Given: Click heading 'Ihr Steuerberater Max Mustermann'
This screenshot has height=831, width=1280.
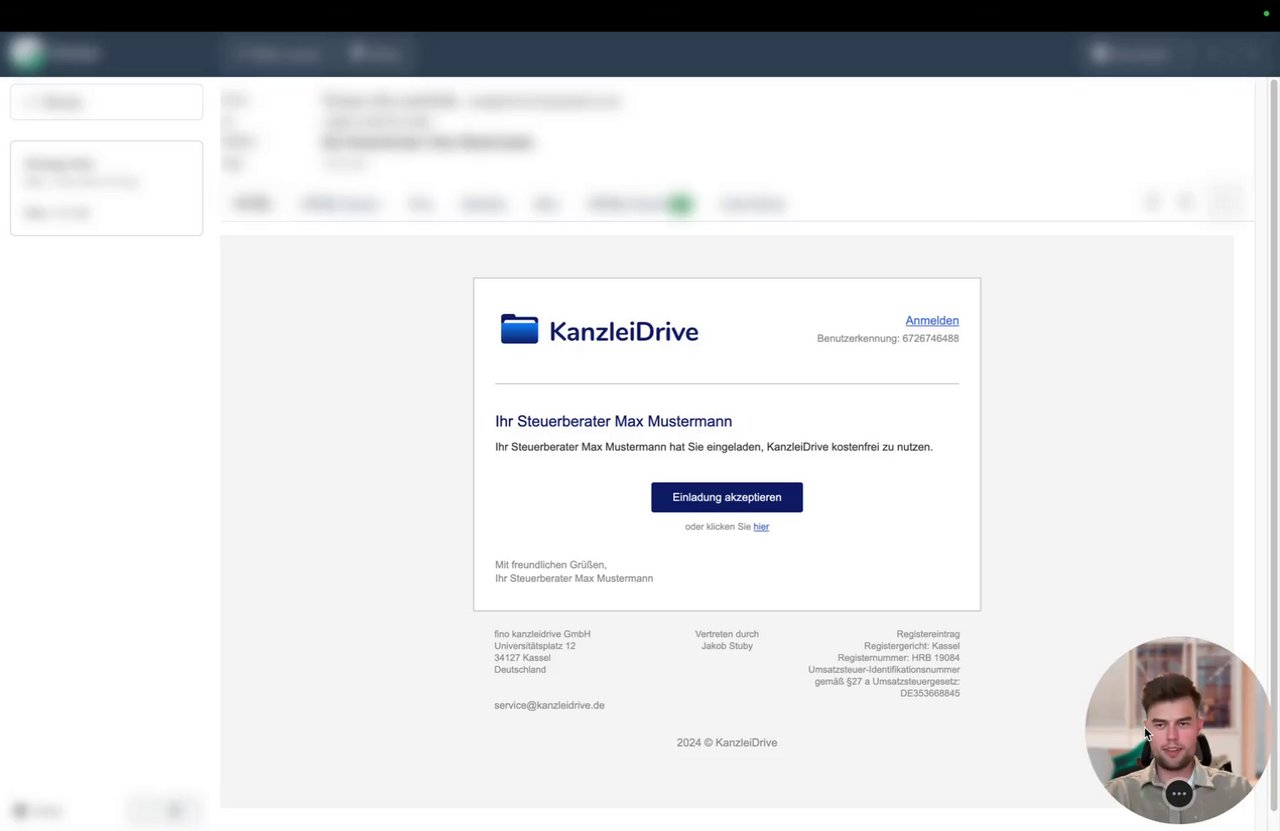Looking at the screenshot, I should pyautogui.click(x=613, y=422).
